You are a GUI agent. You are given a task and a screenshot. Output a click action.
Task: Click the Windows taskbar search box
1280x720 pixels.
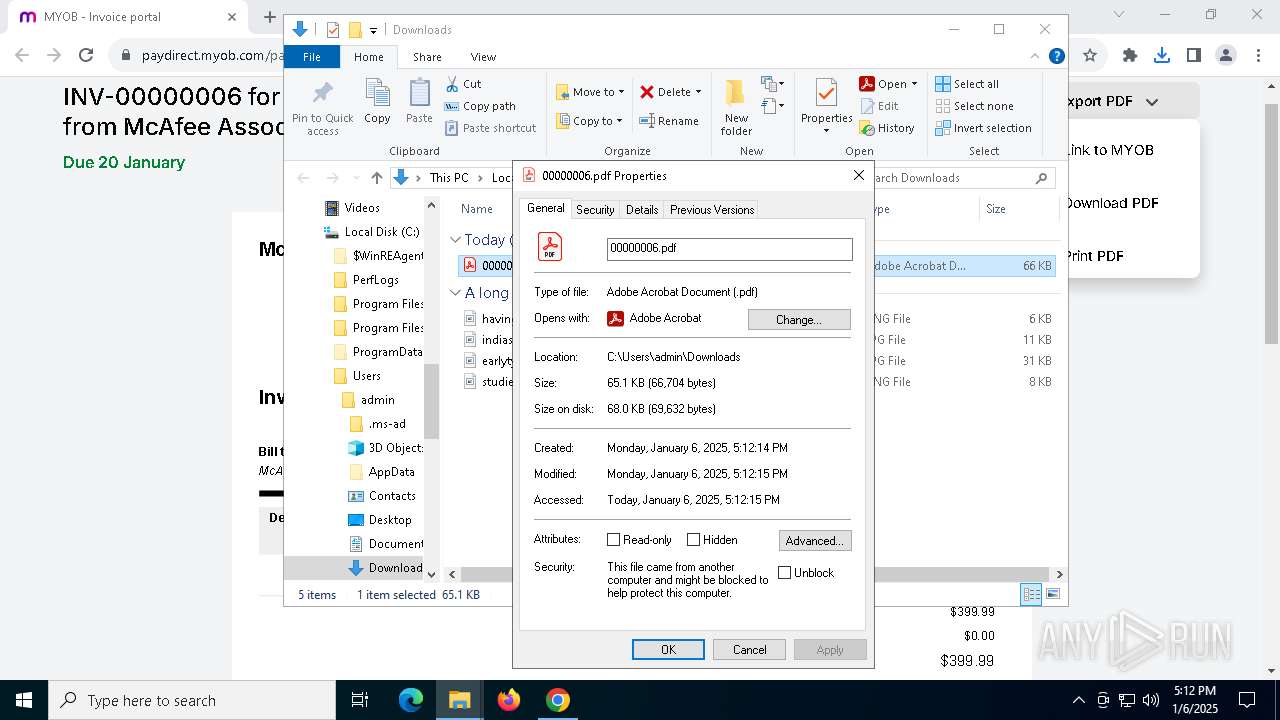point(192,700)
